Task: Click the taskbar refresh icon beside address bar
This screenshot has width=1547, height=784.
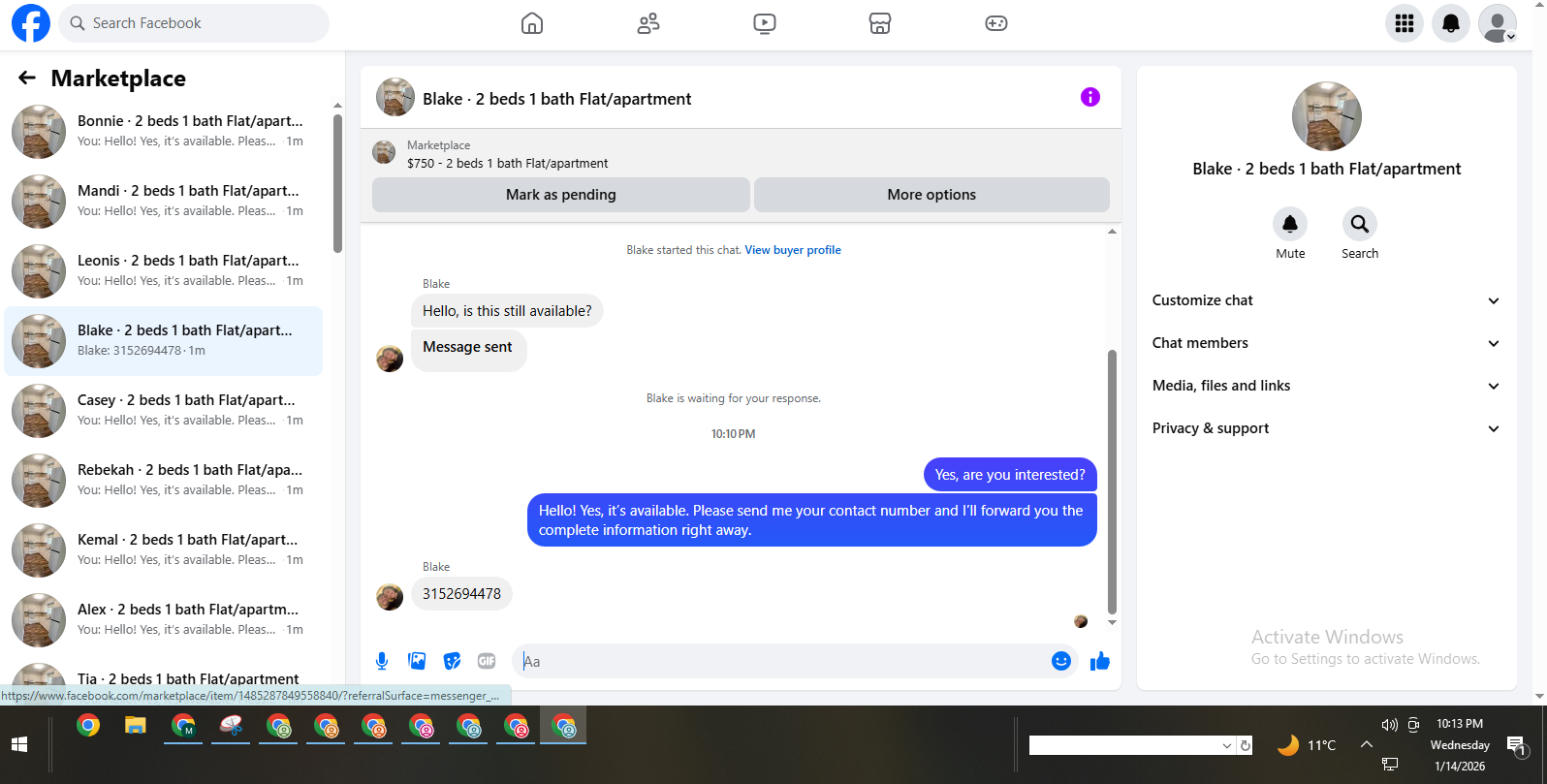Action: pos(1246,745)
